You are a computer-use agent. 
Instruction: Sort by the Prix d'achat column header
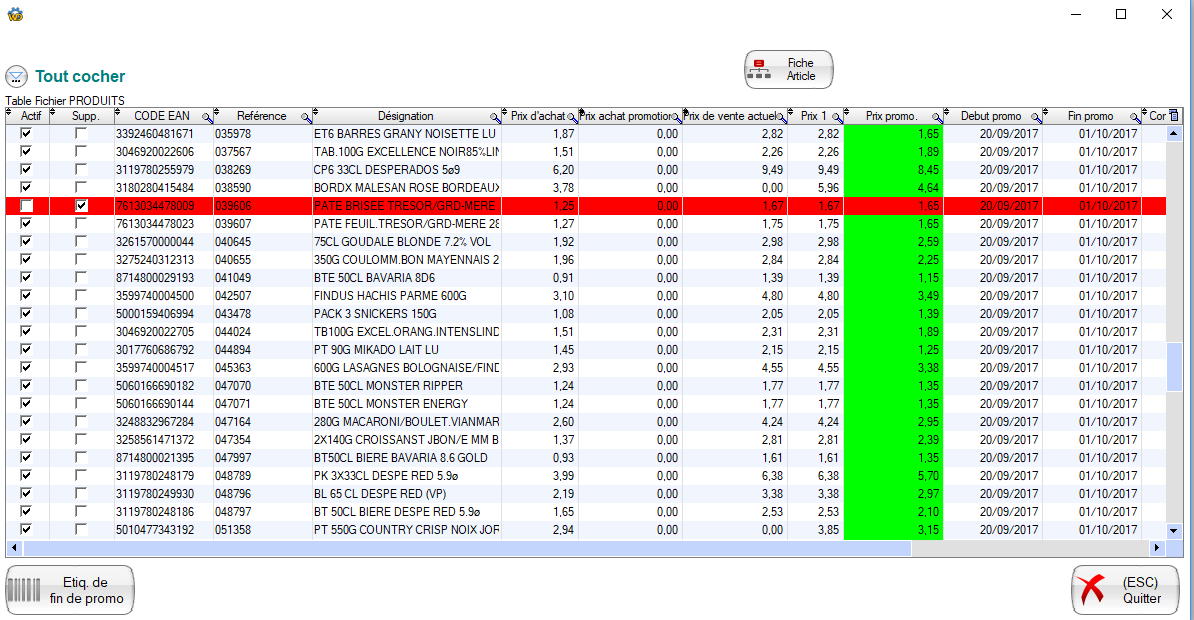(x=537, y=116)
